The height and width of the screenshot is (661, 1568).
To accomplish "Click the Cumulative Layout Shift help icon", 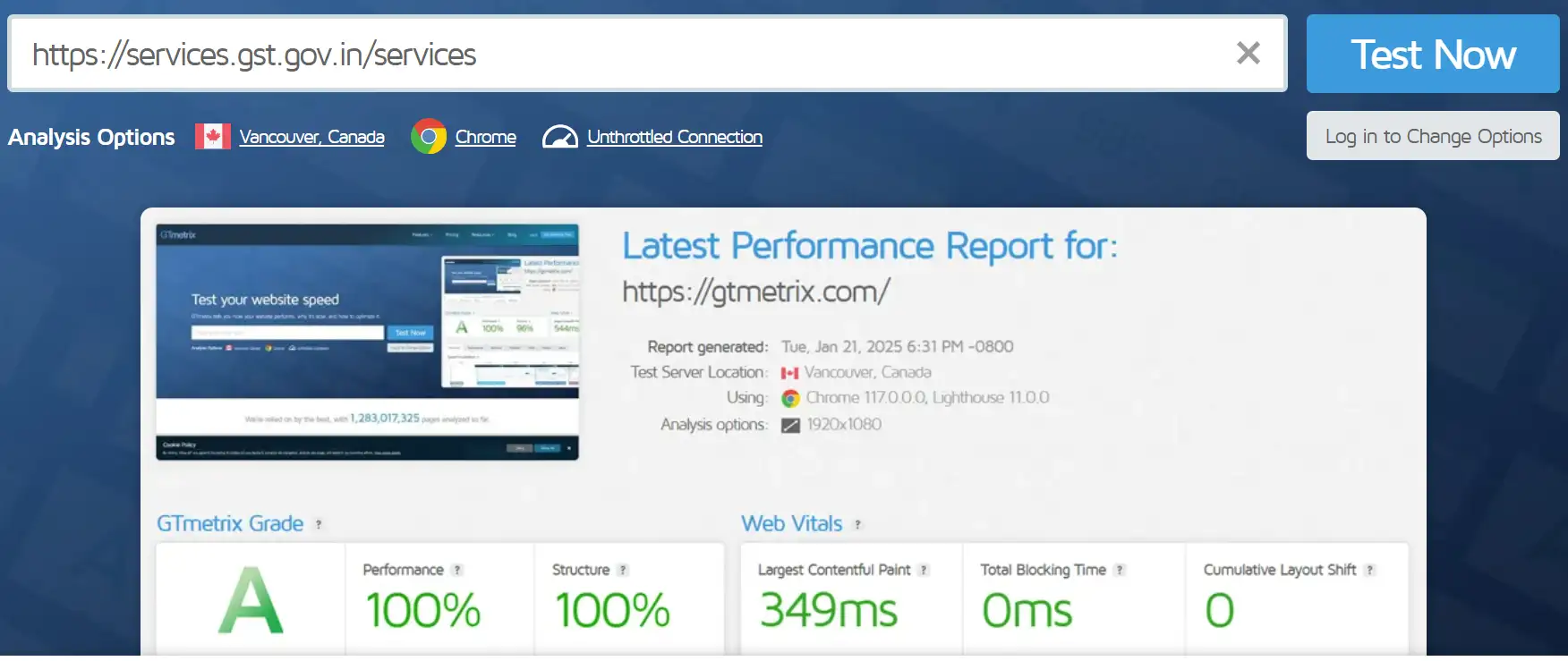I will pos(1369,570).
